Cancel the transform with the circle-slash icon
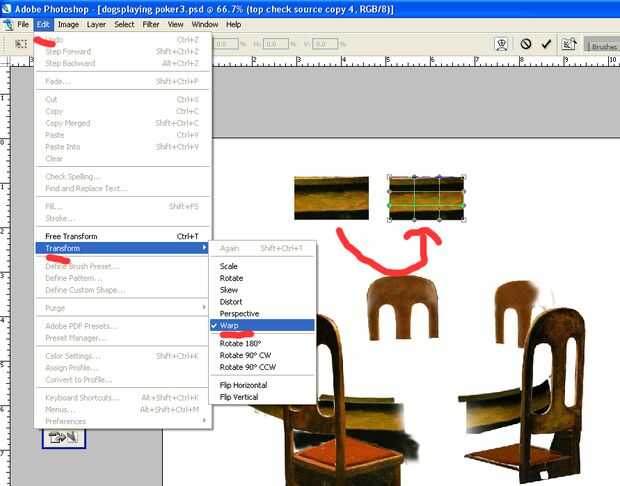The width and height of the screenshot is (620, 486). 525,43
